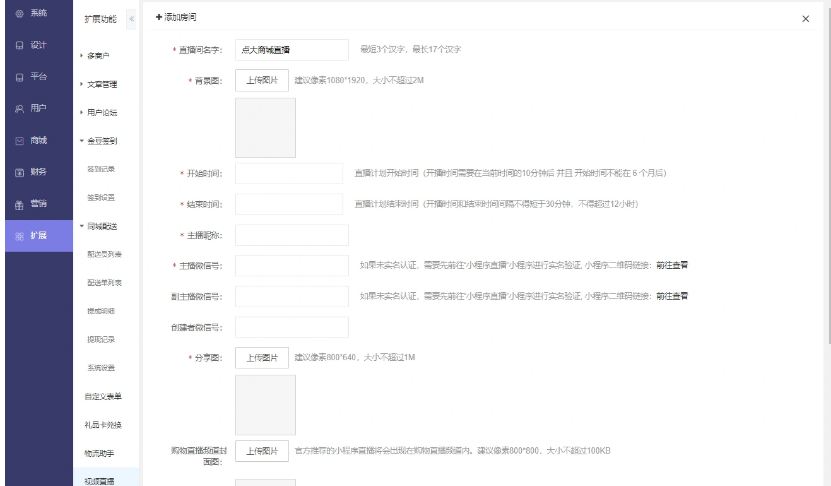Click the 开始时间 input field
Viewport: 831px width, 486px height.
[289, 174]
